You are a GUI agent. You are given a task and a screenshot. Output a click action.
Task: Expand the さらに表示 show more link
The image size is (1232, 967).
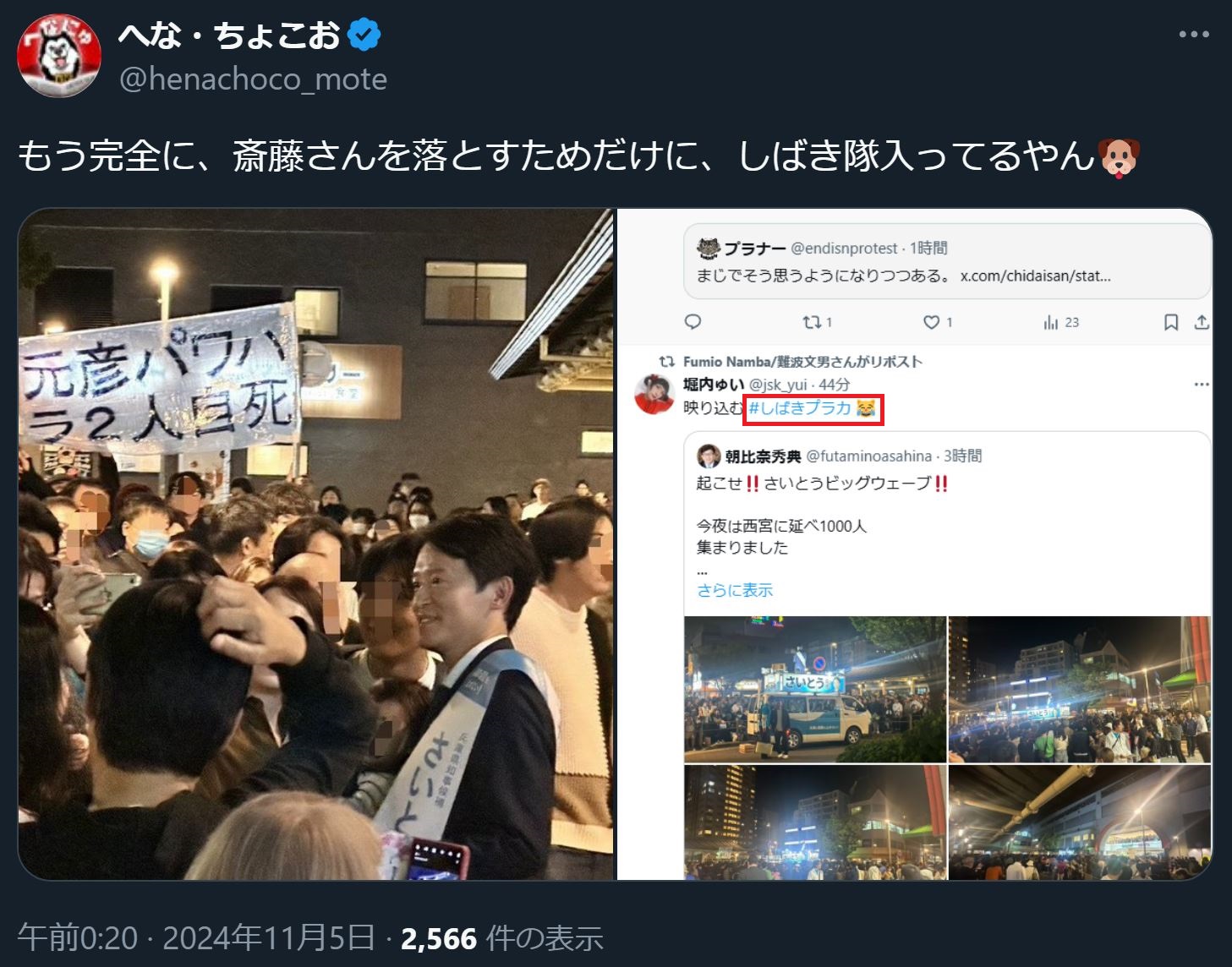735,590
